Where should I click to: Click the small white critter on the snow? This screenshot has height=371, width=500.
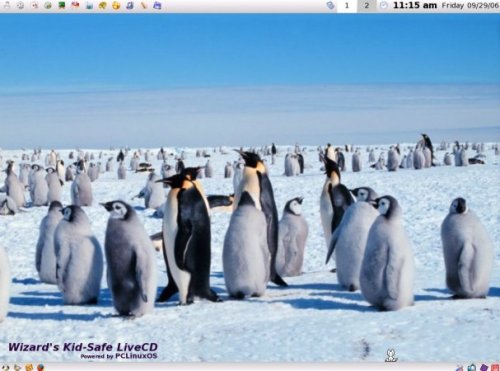391,355
